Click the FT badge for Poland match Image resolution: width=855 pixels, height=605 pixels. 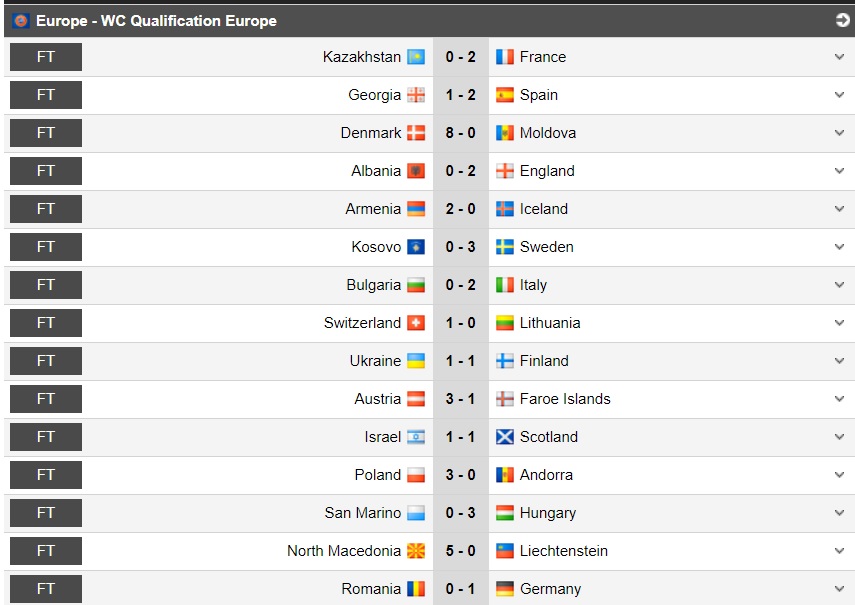46,475
